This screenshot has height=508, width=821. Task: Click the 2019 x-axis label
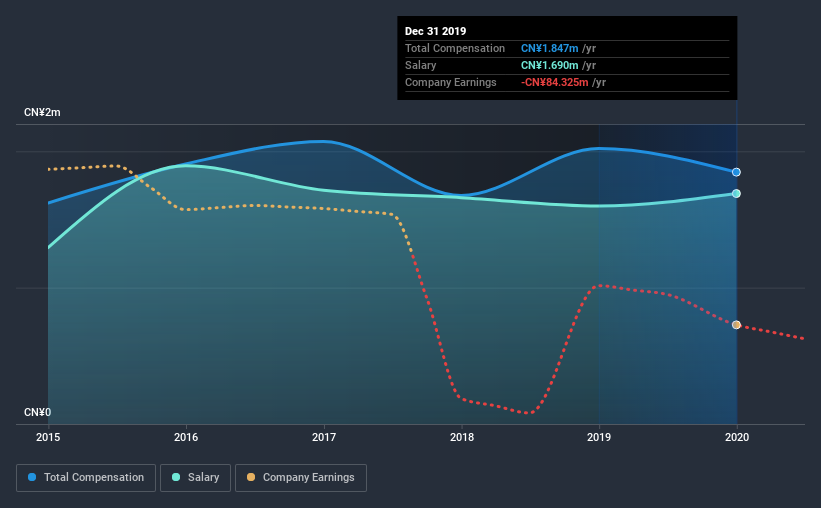599,437
